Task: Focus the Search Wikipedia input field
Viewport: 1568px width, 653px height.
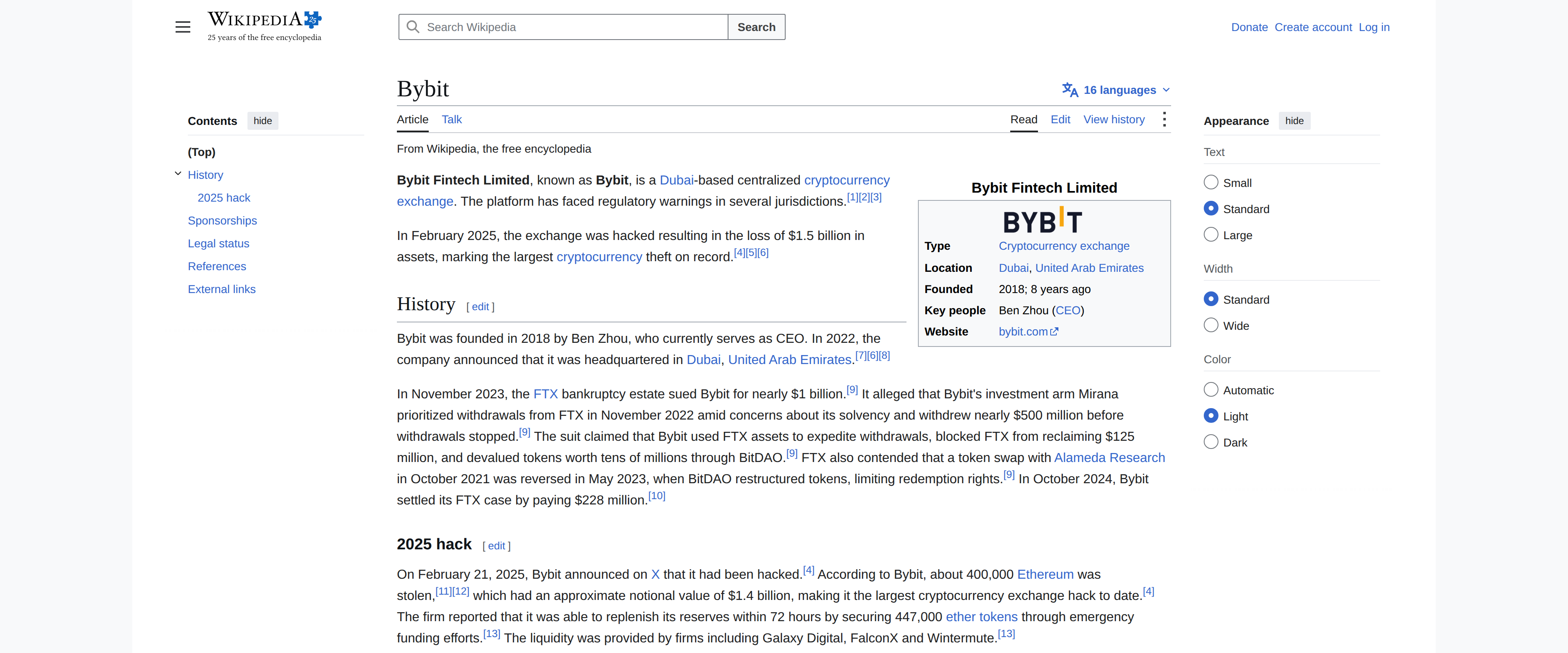Action: pos(563,27)
